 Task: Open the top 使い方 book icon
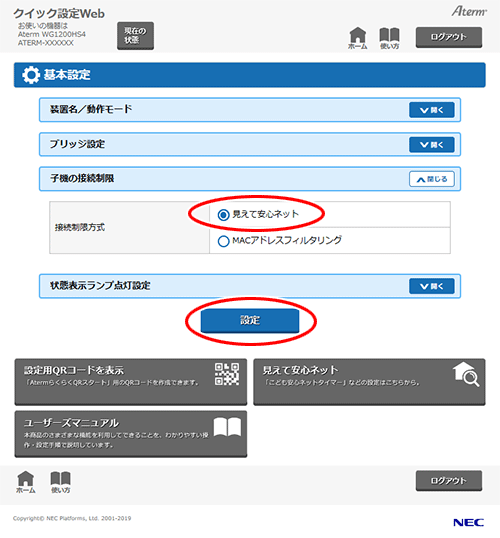coord(389,38)
